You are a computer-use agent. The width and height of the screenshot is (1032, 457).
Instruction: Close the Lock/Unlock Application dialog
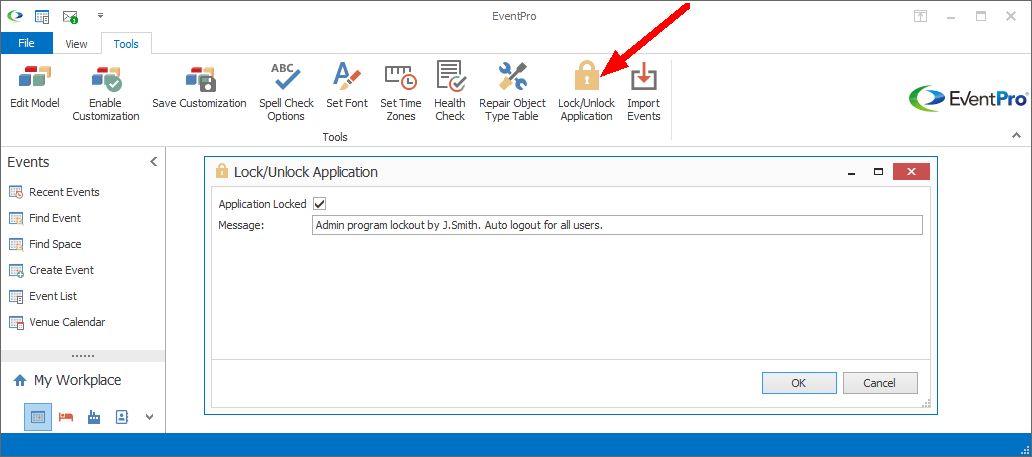click(x=911, y=172)
